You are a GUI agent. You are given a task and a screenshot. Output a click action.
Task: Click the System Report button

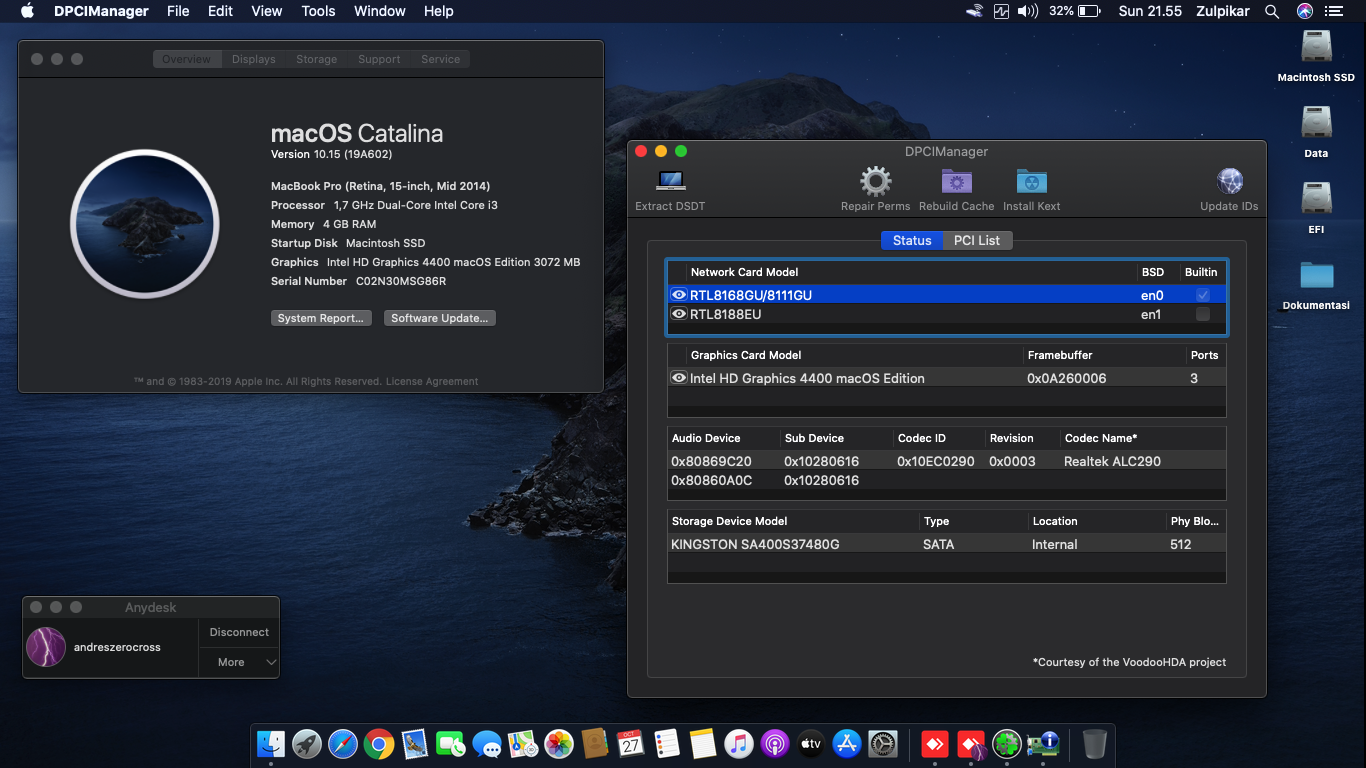[321, 317]
